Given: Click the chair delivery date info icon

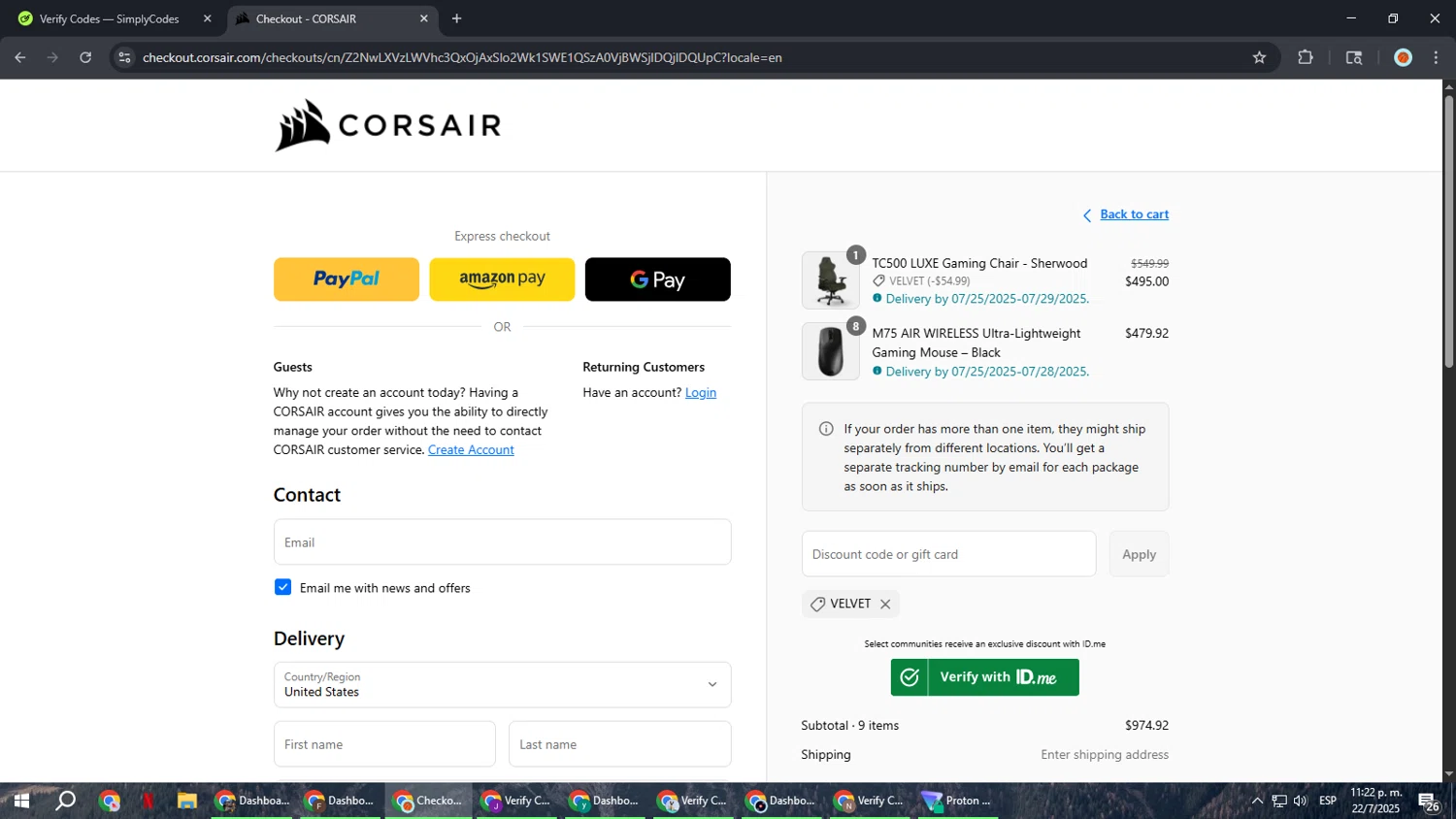Looking at the screenshot, I should [877, 299].
